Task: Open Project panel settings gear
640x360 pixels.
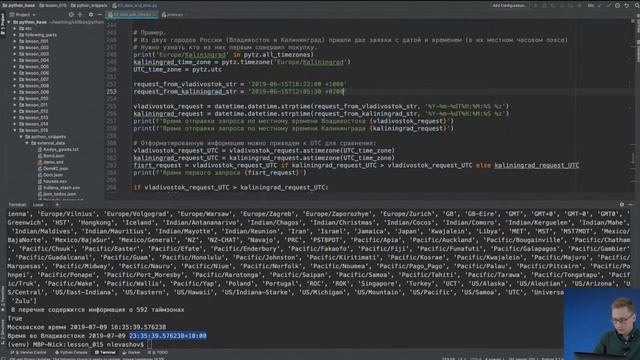Action: [91, 14]
